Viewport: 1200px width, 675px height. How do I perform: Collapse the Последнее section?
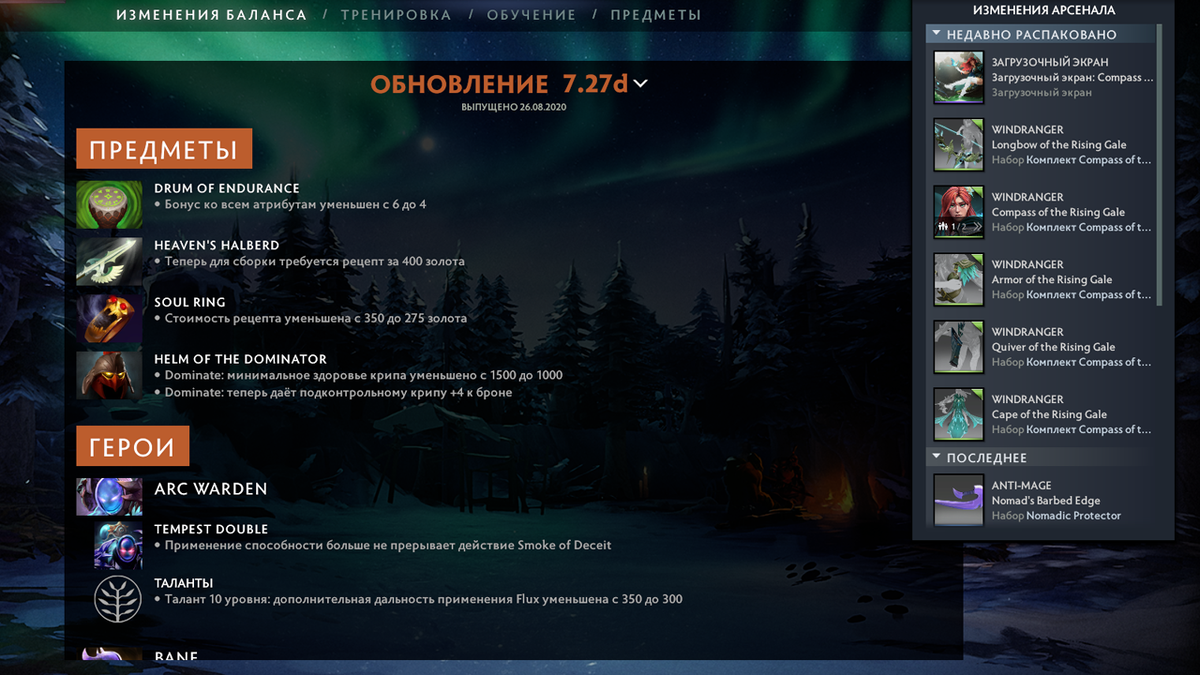(937, 457)
